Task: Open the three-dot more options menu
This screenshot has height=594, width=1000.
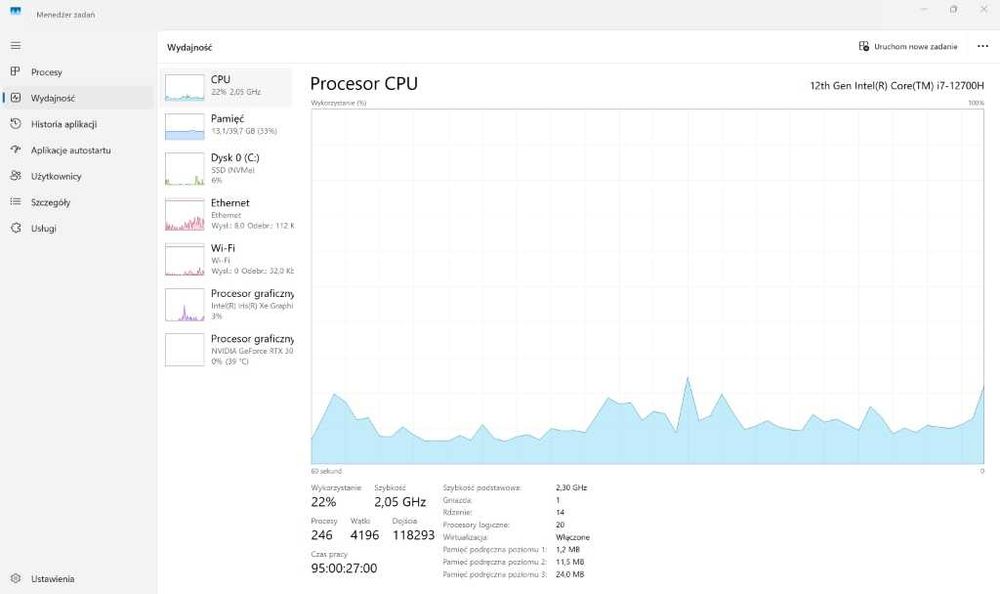Action: (x=983, y=47)
